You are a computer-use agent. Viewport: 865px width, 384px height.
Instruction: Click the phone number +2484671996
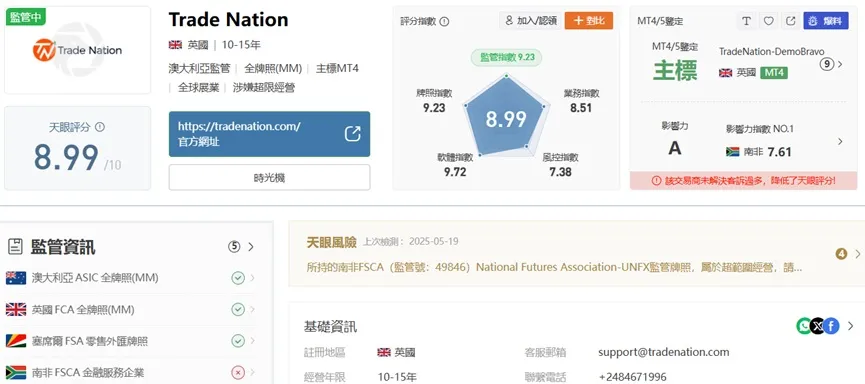632,377
